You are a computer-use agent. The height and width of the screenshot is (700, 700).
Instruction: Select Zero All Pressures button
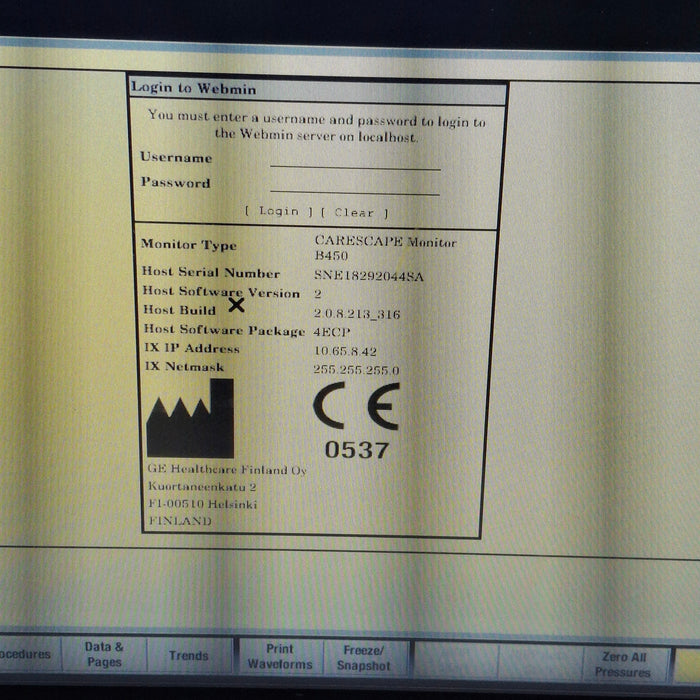tap(623, 665)
